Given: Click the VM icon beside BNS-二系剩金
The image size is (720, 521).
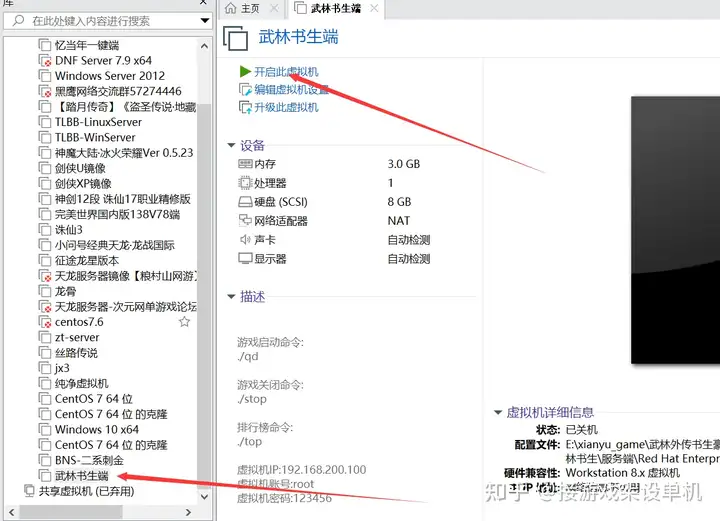Looking at the screenshot, I should click(x=45, y=460).
